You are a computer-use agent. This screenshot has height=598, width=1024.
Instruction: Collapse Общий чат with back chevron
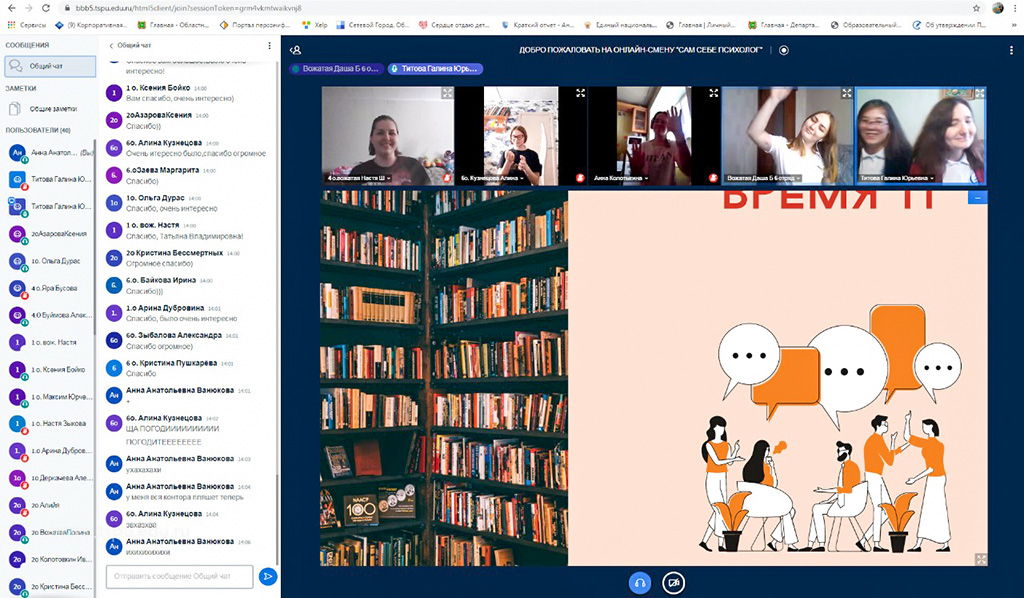coord(111,45)
